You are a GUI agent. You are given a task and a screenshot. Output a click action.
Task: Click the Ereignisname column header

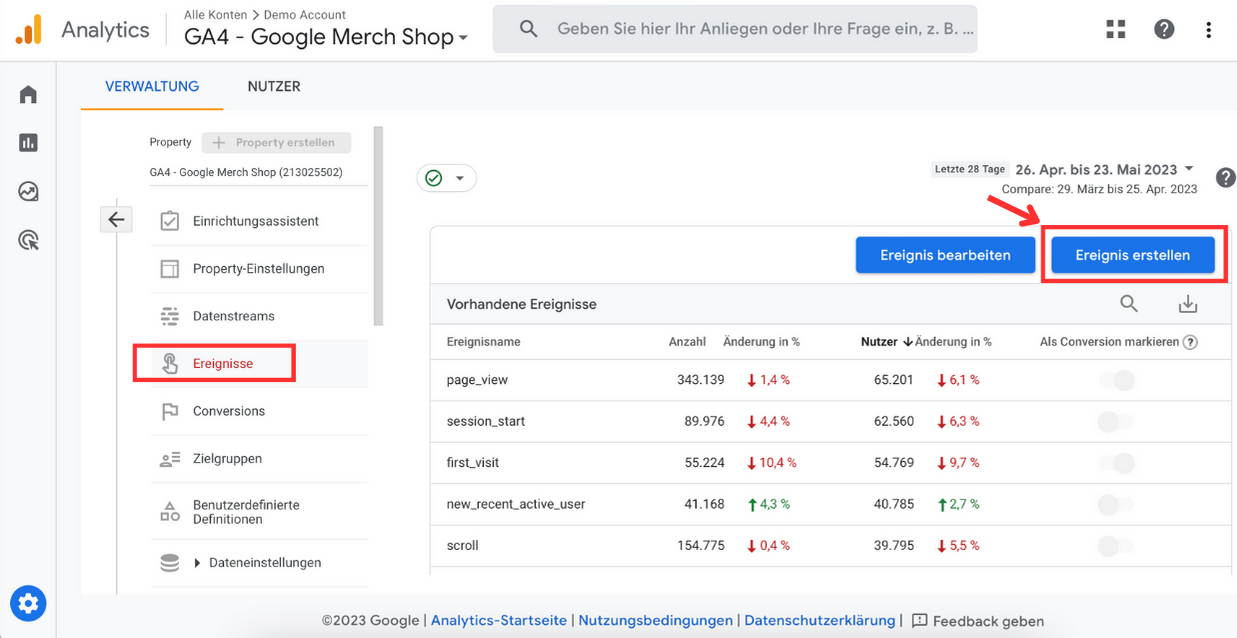(x=484, y=342)
